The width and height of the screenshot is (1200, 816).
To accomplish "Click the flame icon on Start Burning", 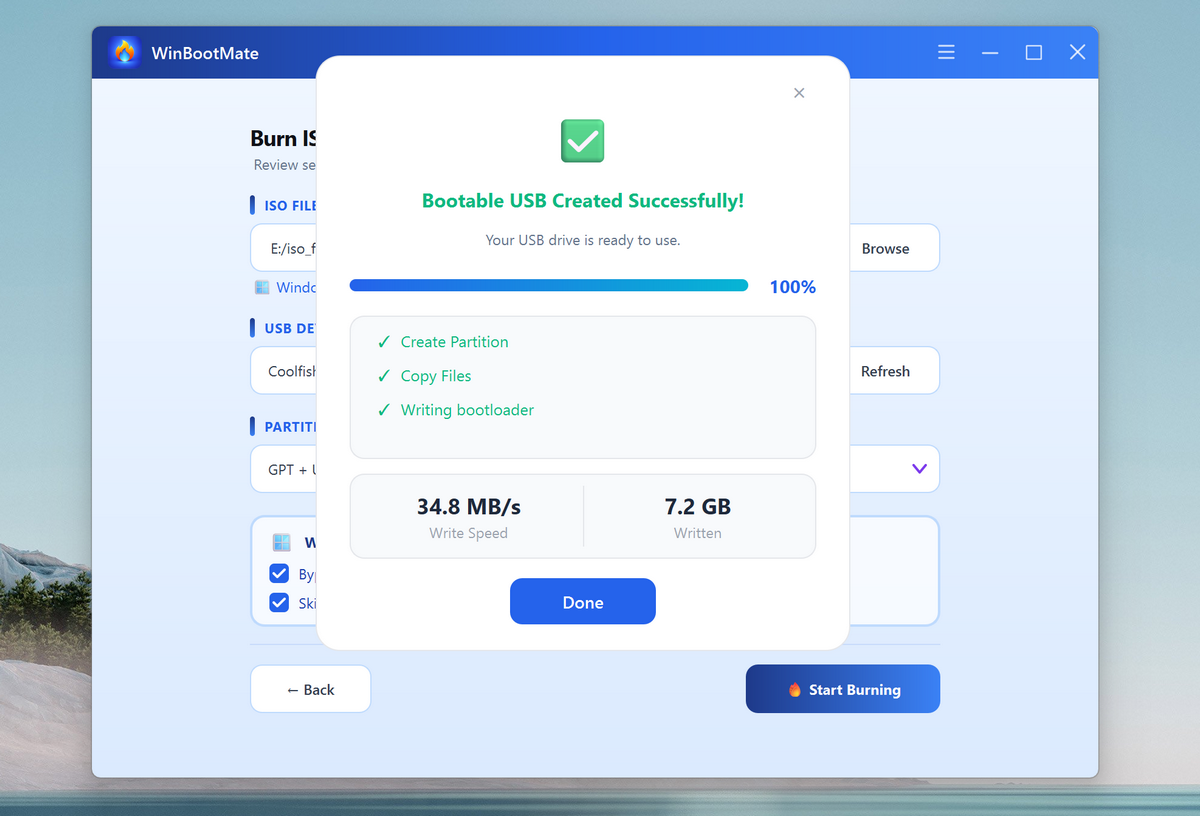I will [x=795, y=690].
